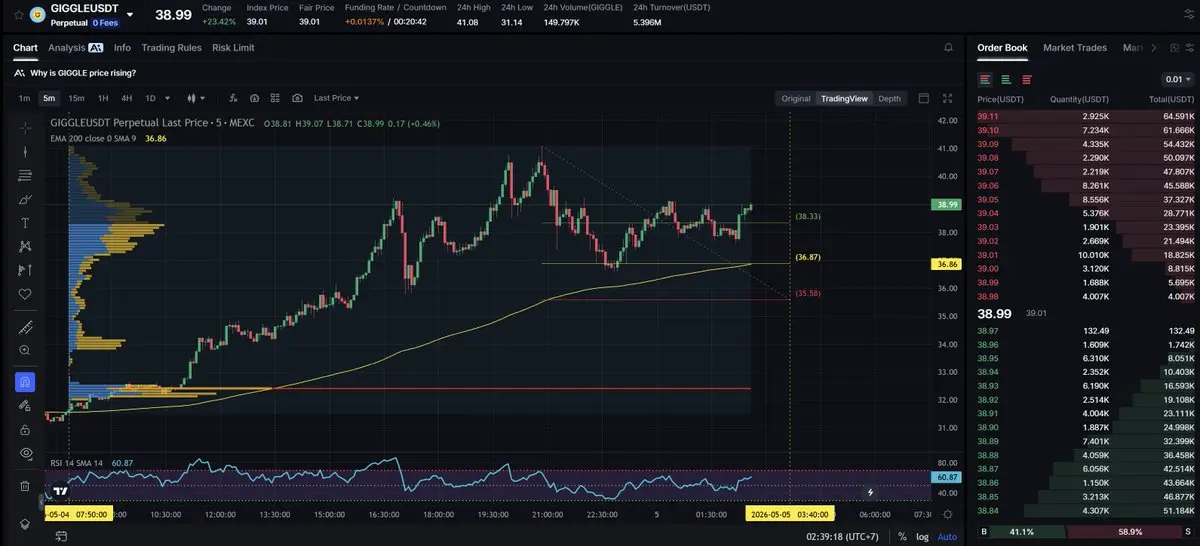Open the Fibonacci retracement tool group
This screenshot has height=546, width=1200.
tap(26, 175)
